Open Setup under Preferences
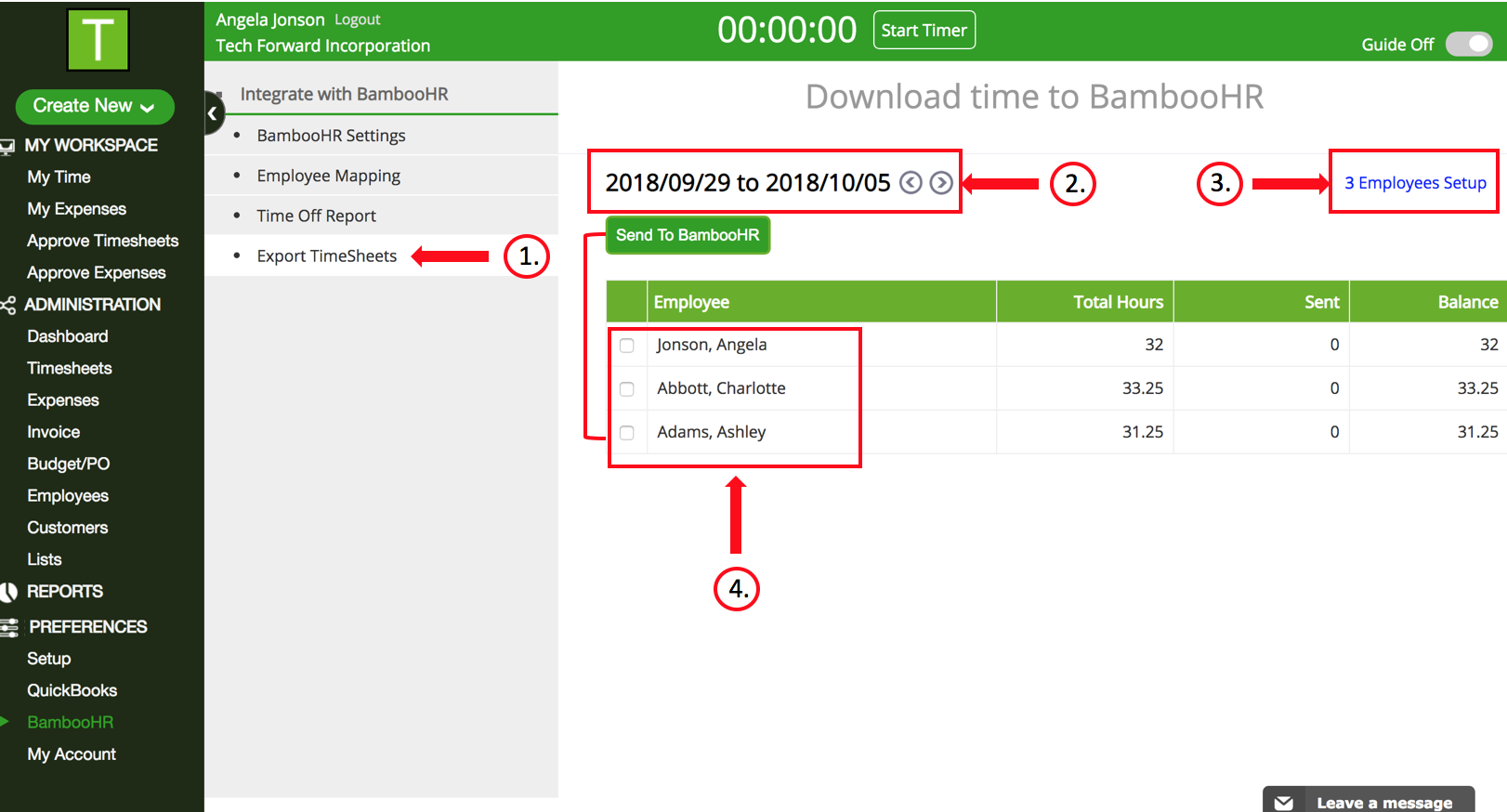Image resolution: width=1507 pixels, height=812 pixels. [48, 659]
